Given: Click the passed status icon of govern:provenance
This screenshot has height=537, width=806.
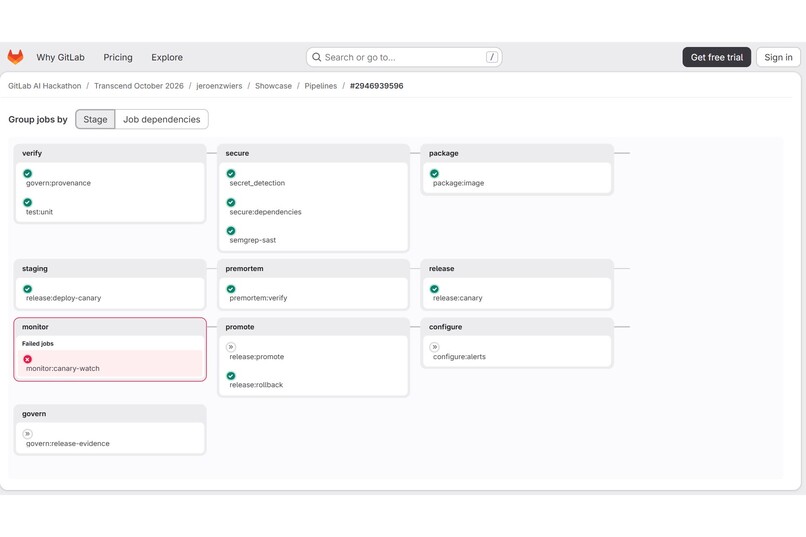Looking at the screenshot, I should (28, 174).
